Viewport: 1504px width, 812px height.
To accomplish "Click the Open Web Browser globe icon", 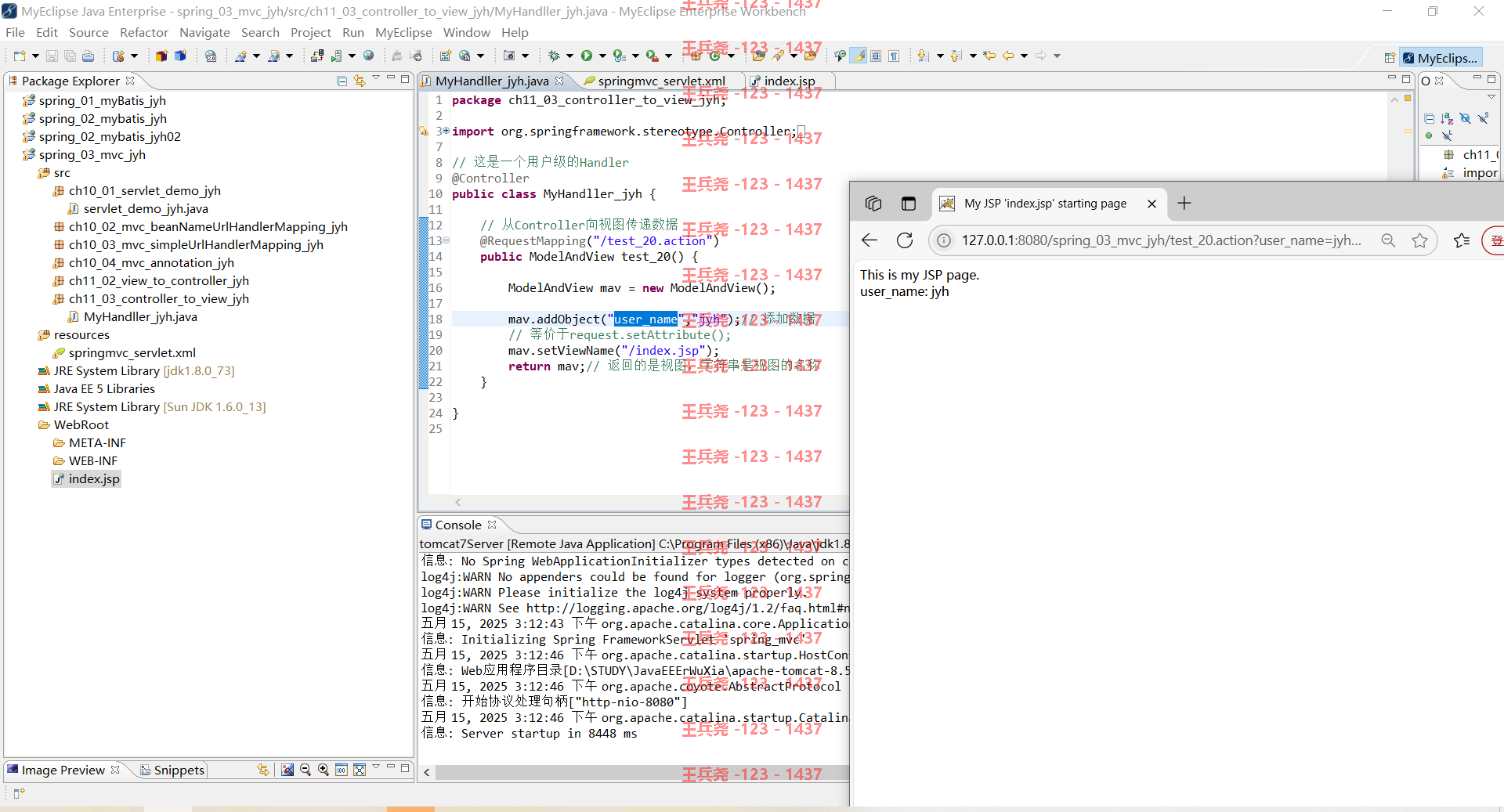I will (x=369, y=56).
